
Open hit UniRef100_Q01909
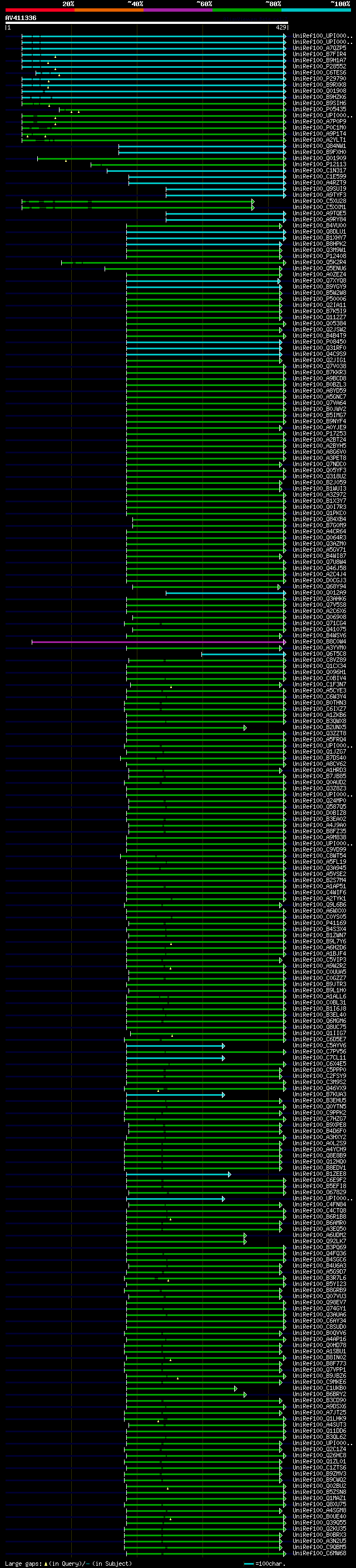tap(319, 159)
